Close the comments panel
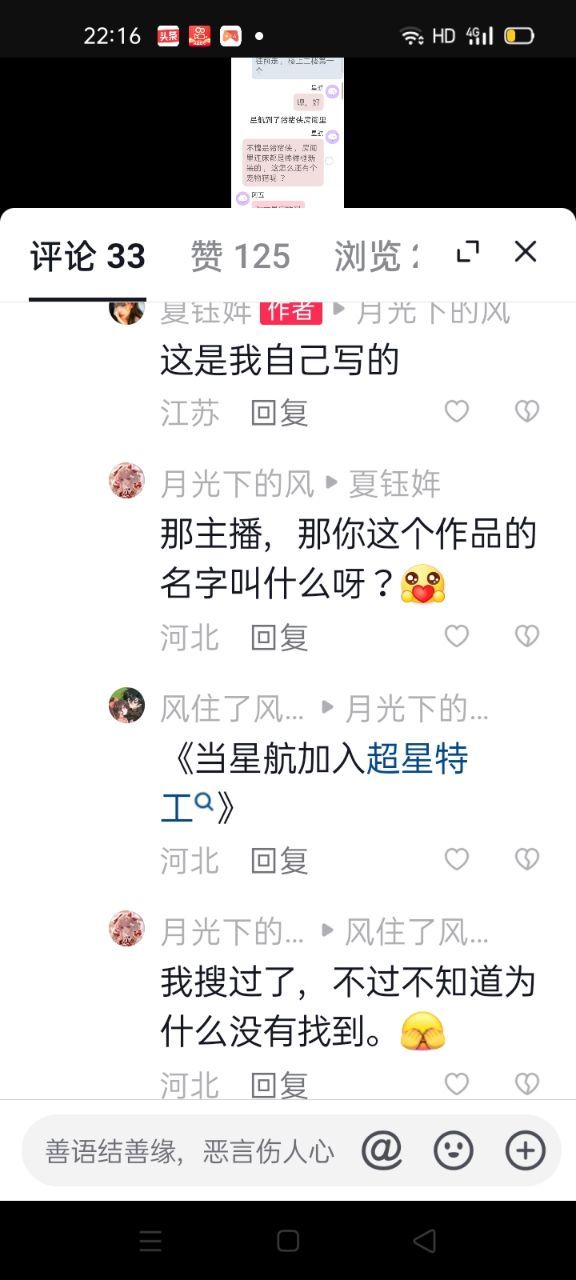This screenshot has width=576, height=1280. click(x=526, y=252)
